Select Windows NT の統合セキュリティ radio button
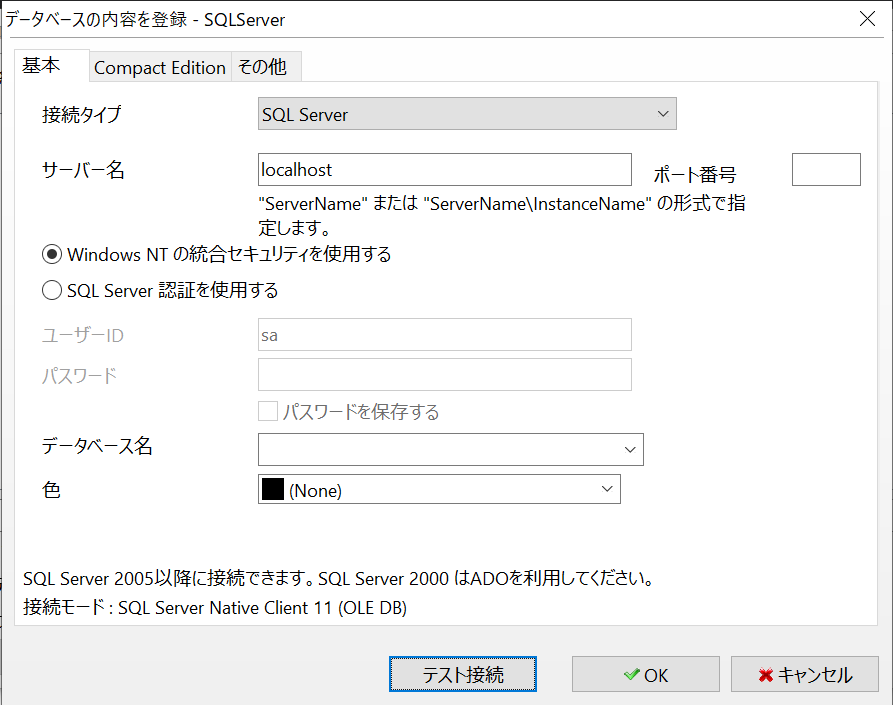 point(52,254)
